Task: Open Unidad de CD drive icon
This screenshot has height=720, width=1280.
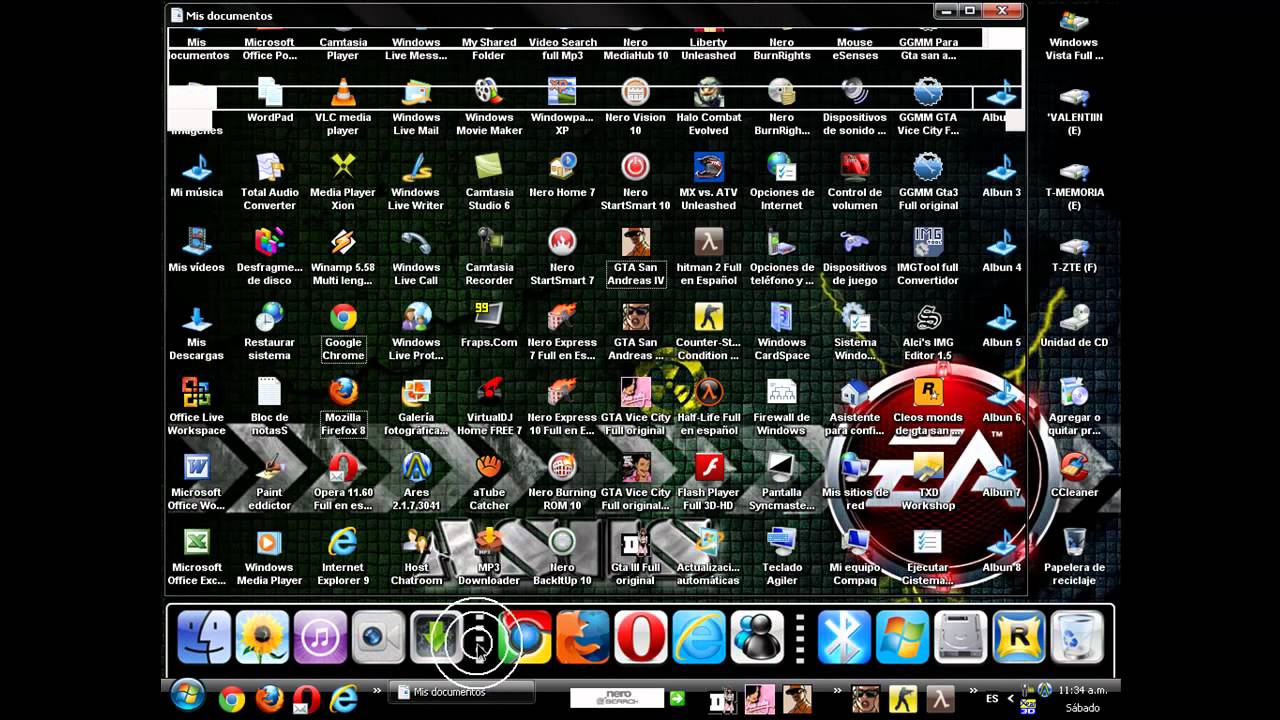Action: pos(1074,326)
